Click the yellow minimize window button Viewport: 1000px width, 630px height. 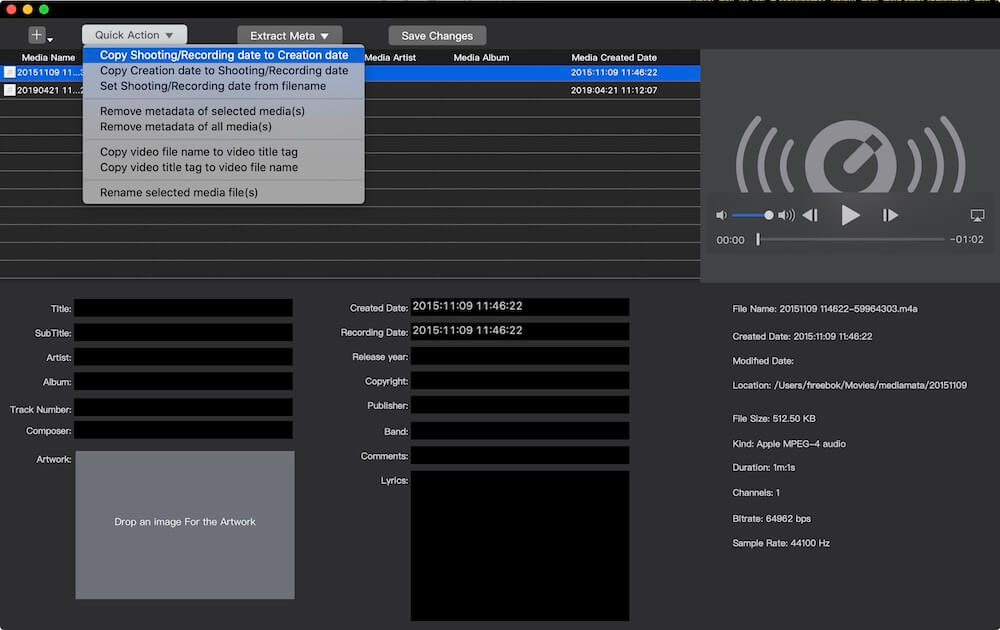(x=27, y=9)
